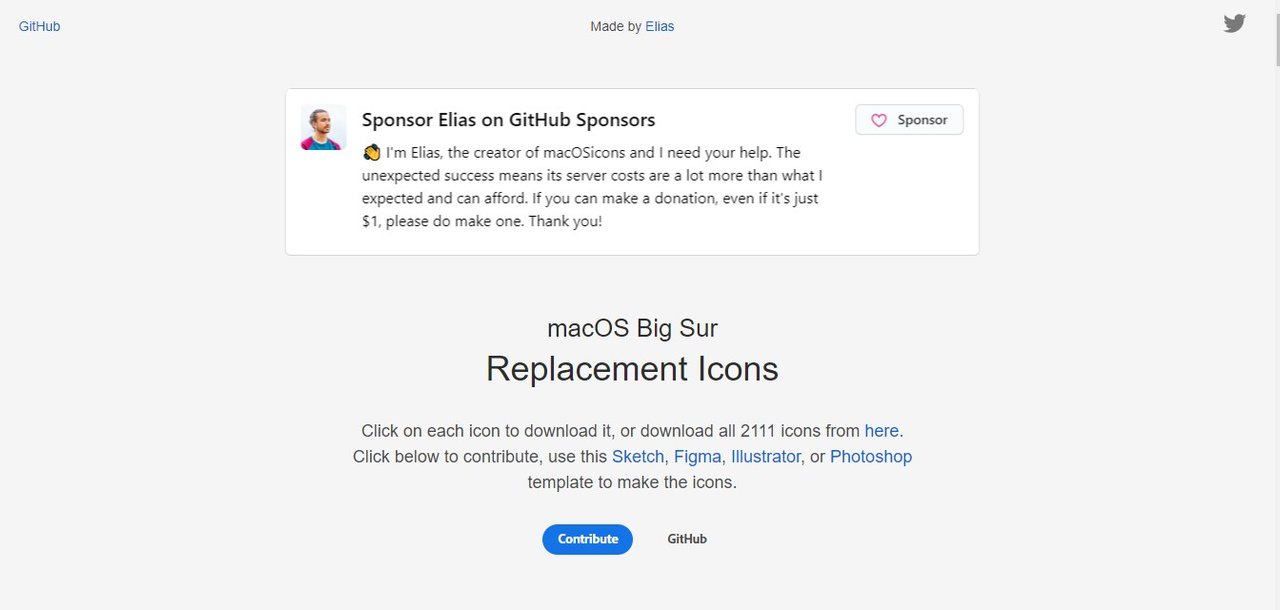The height and width of the screenshot is (610, 1280).
Task: Open the Figma template link
Action: pos(697,457)
